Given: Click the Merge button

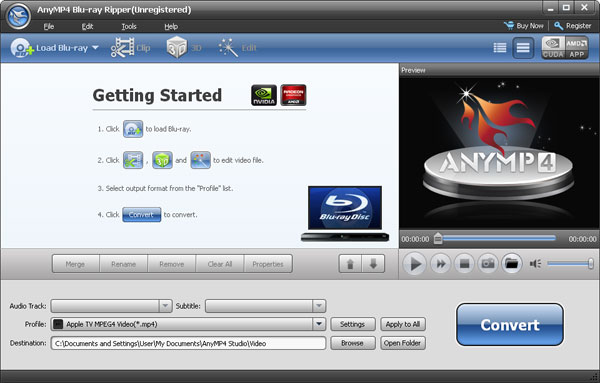Looking at the screenshot, I should click(x=75, y=264).
